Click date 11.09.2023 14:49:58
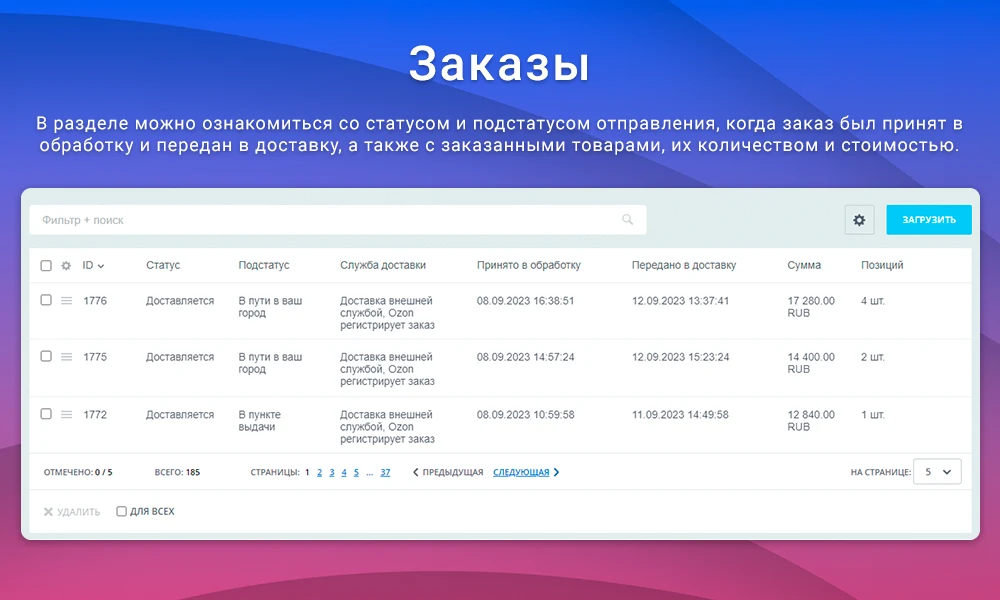This screenshot has height=600, width=1000. point(680,414)
